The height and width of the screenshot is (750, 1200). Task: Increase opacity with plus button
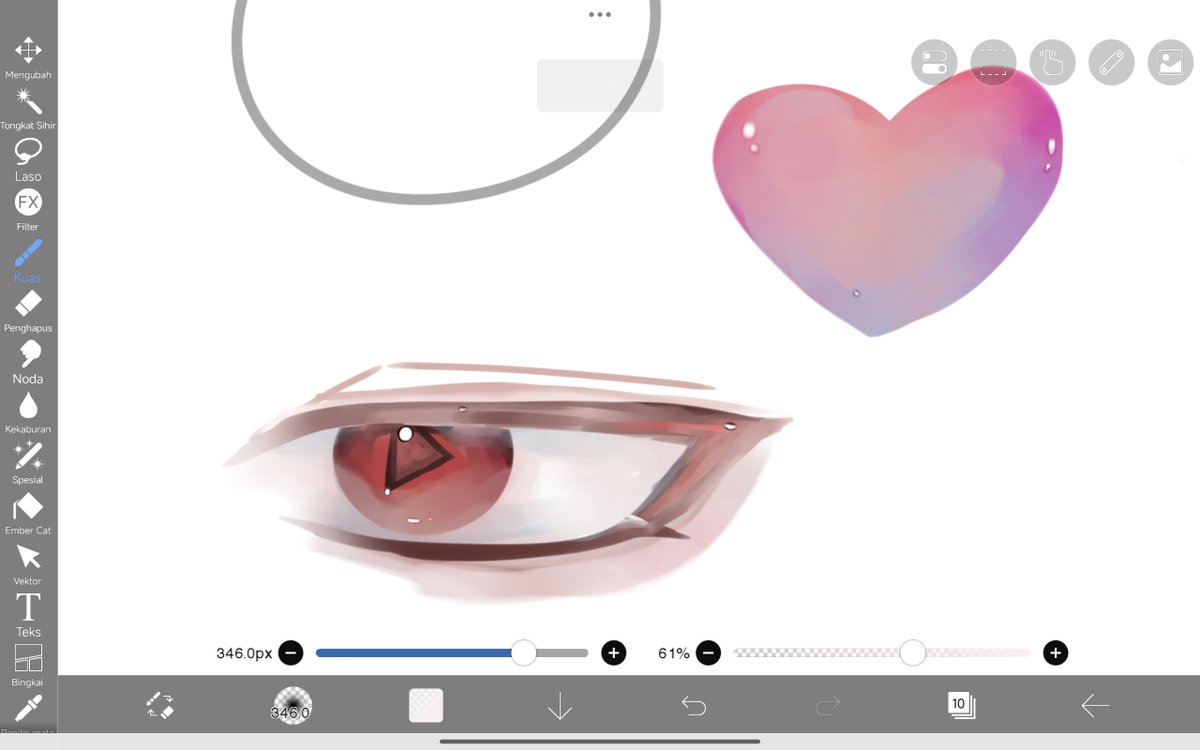tap(1055, 653)
